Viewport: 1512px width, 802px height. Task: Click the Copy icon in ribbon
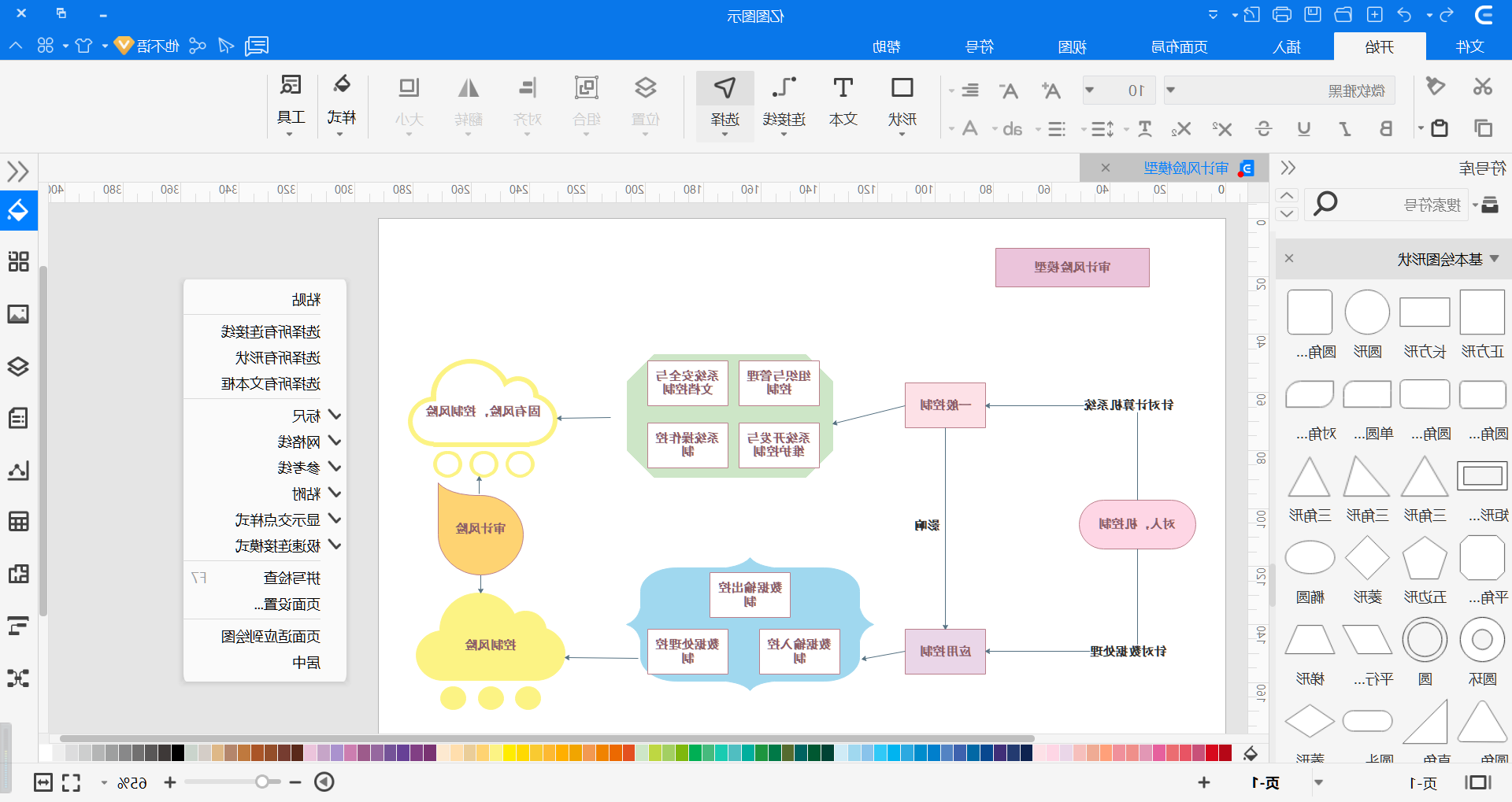[x=1483, y=128]
